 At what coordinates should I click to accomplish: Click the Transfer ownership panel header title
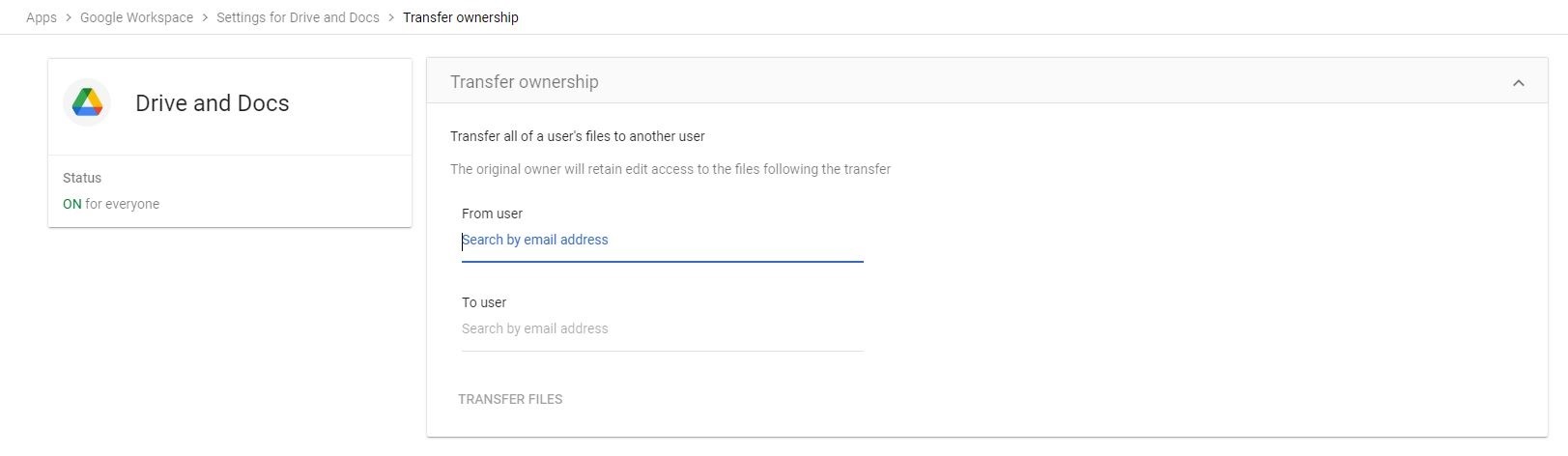525,82
